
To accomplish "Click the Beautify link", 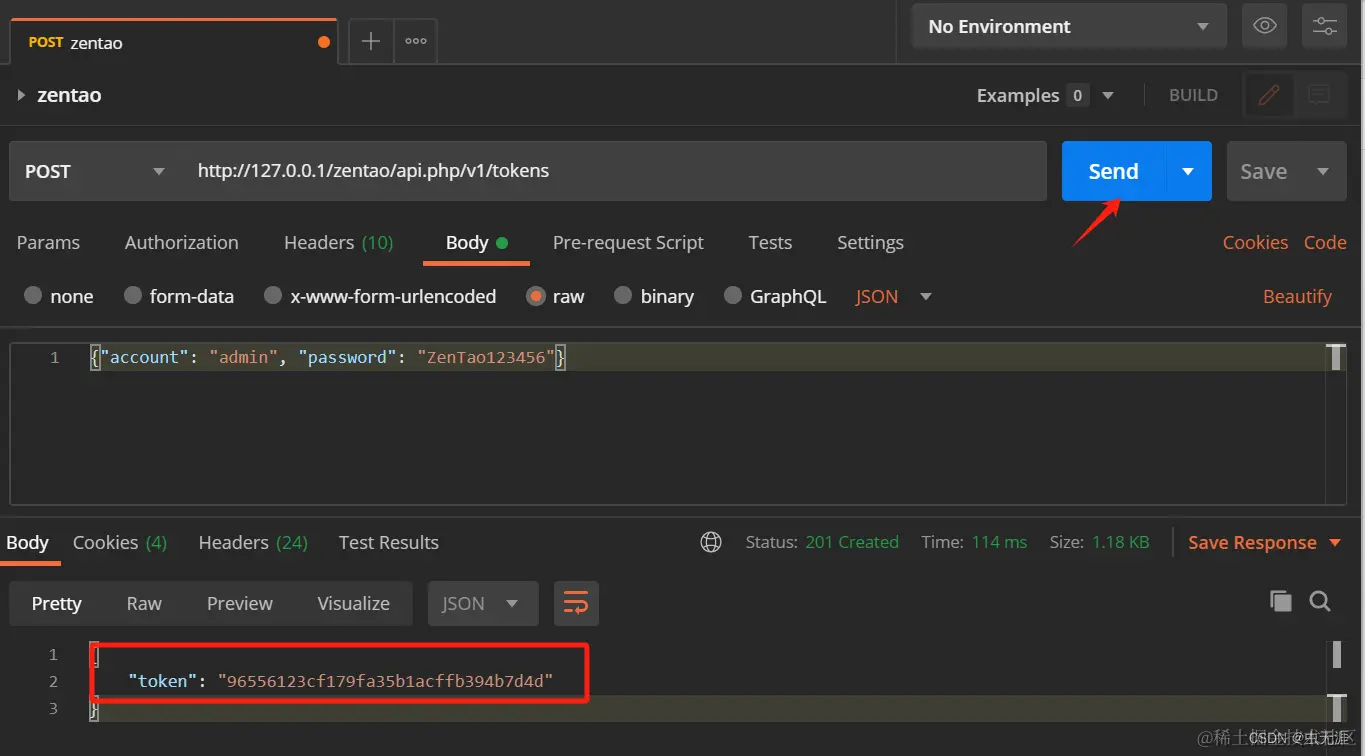I will (x=1297, y=296).
